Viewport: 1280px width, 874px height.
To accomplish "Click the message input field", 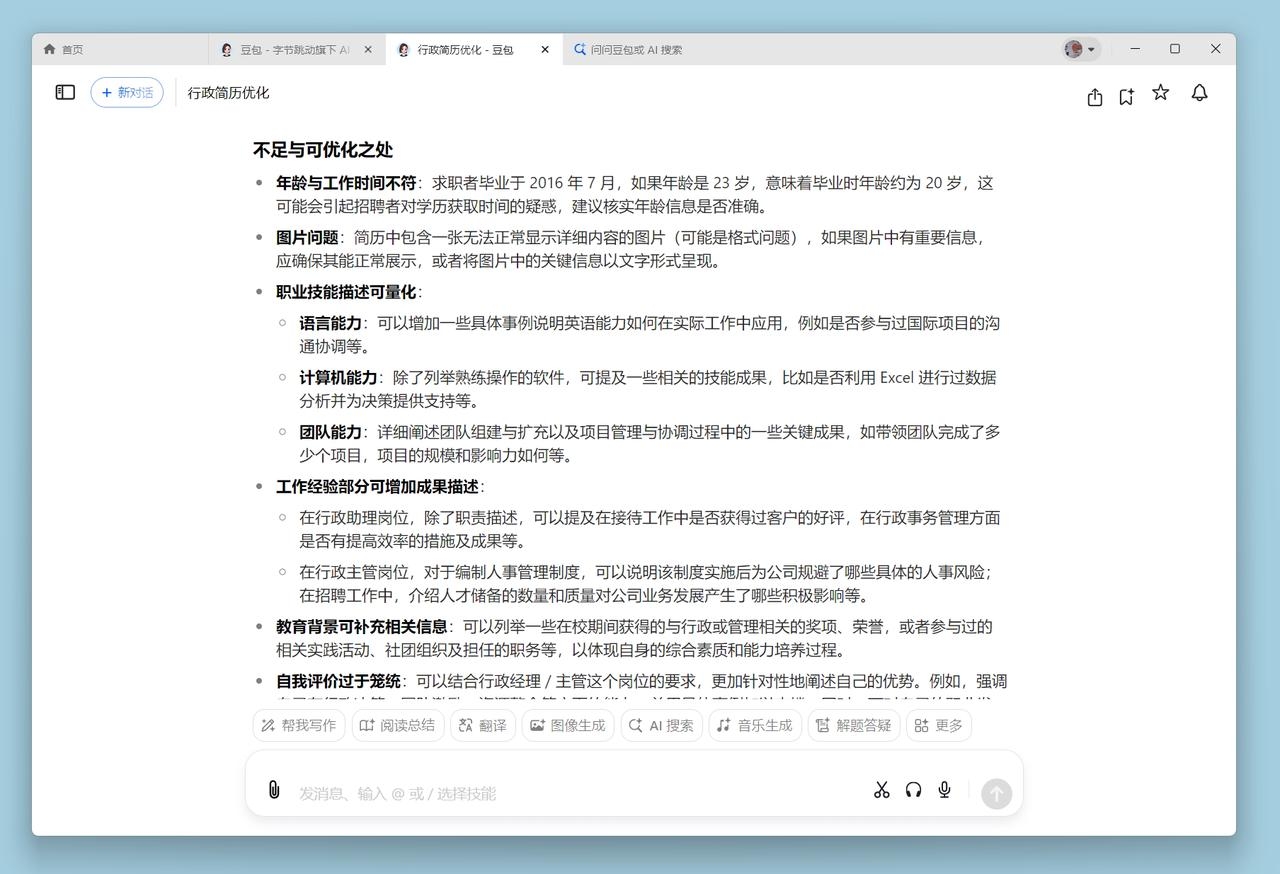I will click(570, 793).
